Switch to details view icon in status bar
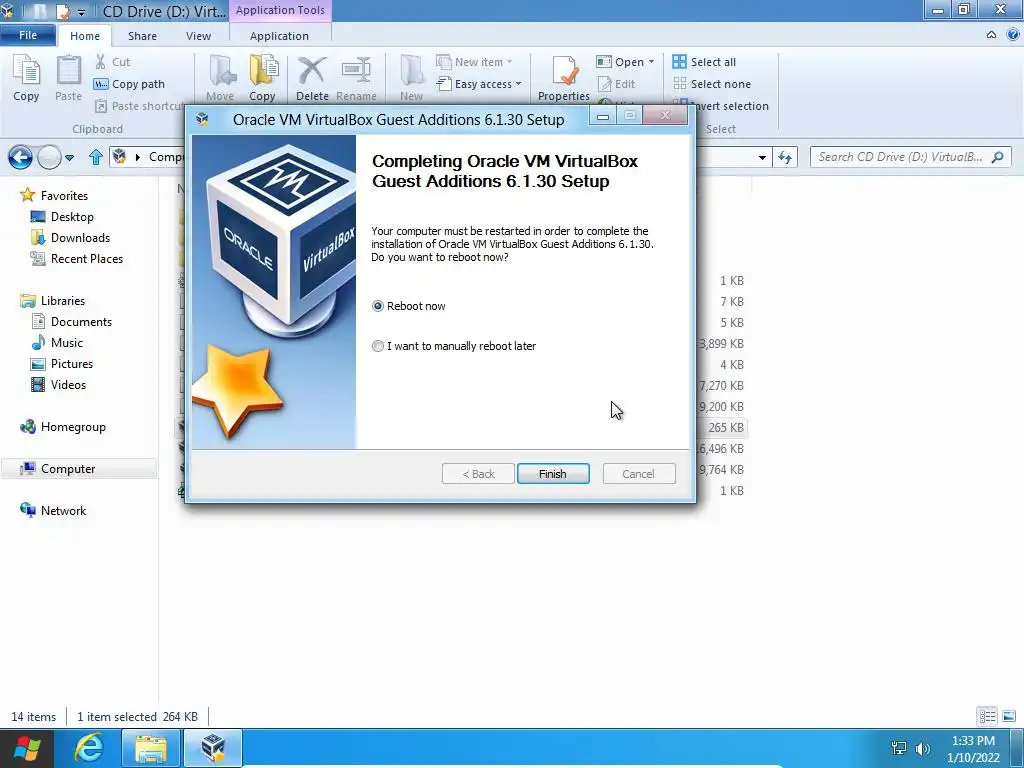The width and height of the screenshot is (1024, 768). [x=987, y=716]
